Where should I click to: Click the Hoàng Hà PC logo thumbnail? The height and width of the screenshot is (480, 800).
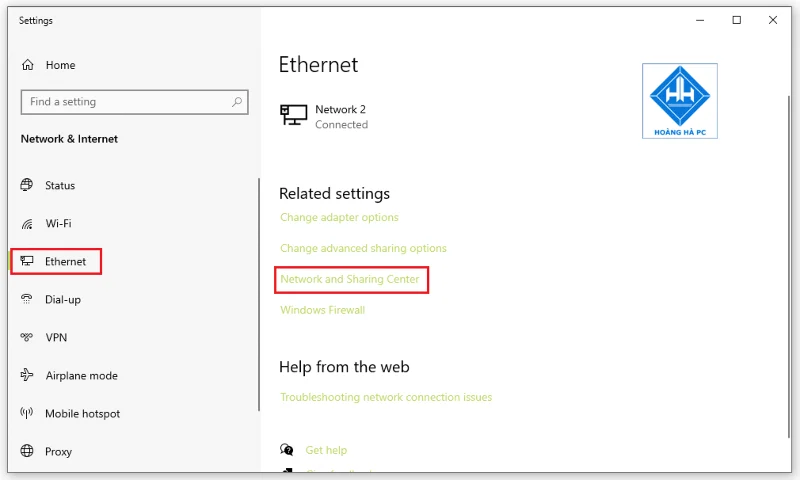(x=680, y=101)
